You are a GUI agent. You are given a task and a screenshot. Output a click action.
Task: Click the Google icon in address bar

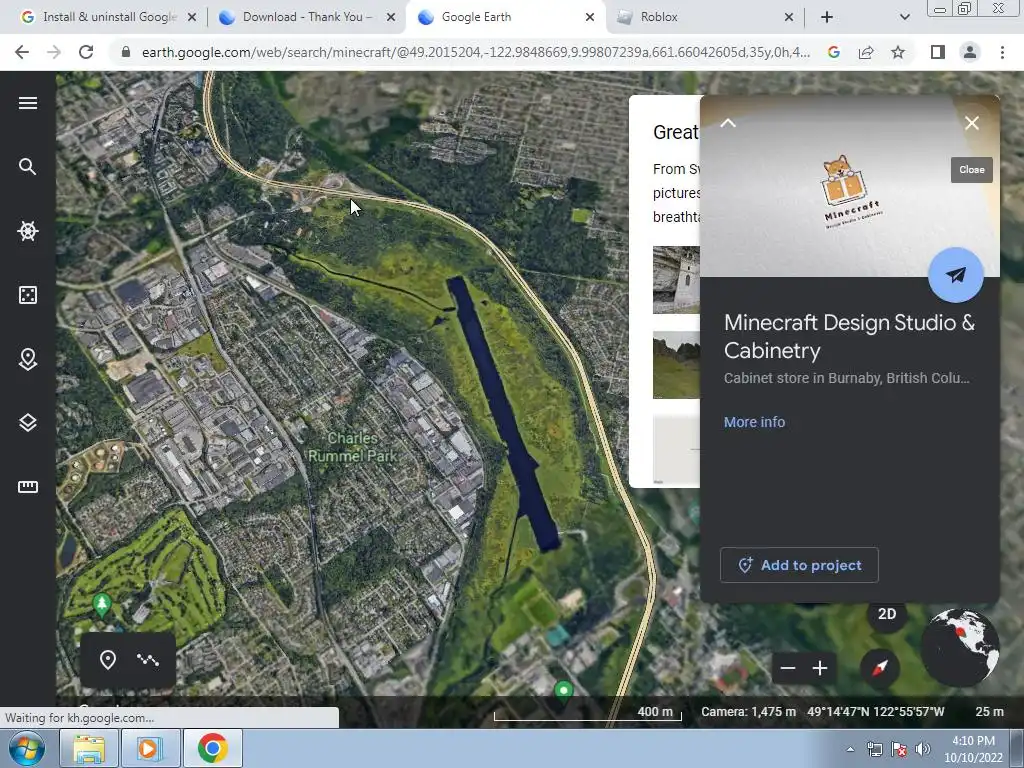point(833,52)
